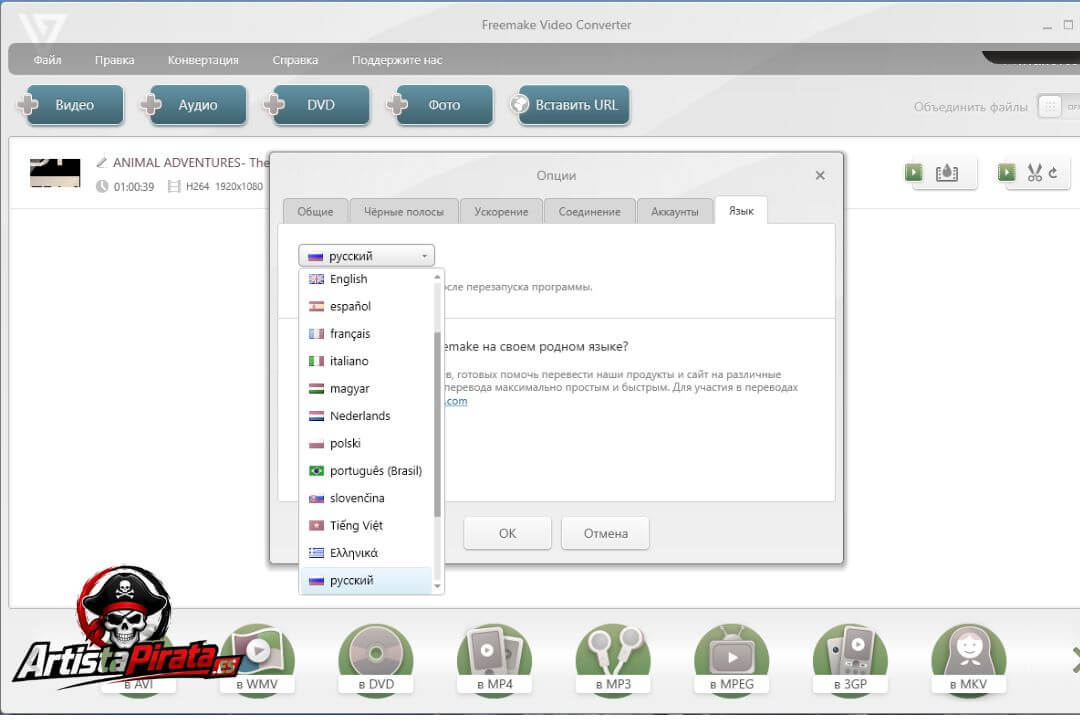Screen dimensions: 1080x720
Task: Convert to MP4 format icon
Action: [495, 659]
